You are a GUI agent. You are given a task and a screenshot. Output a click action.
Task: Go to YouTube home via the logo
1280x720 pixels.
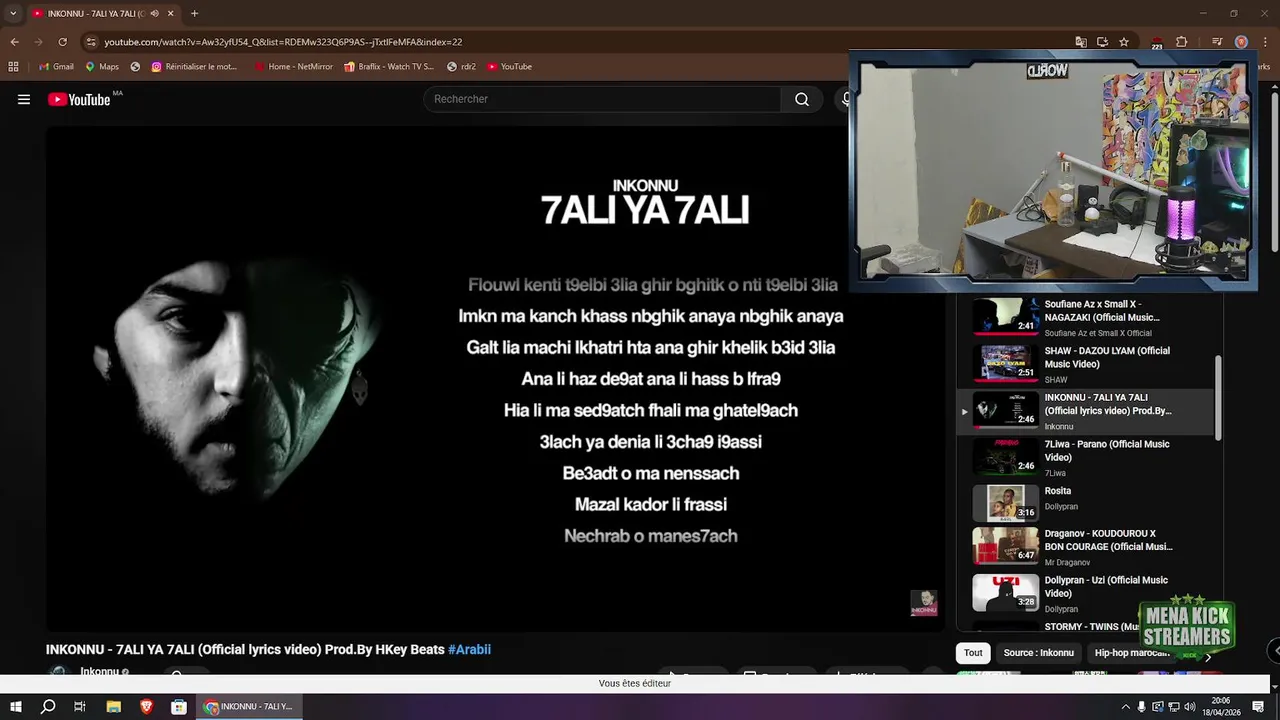79,99
